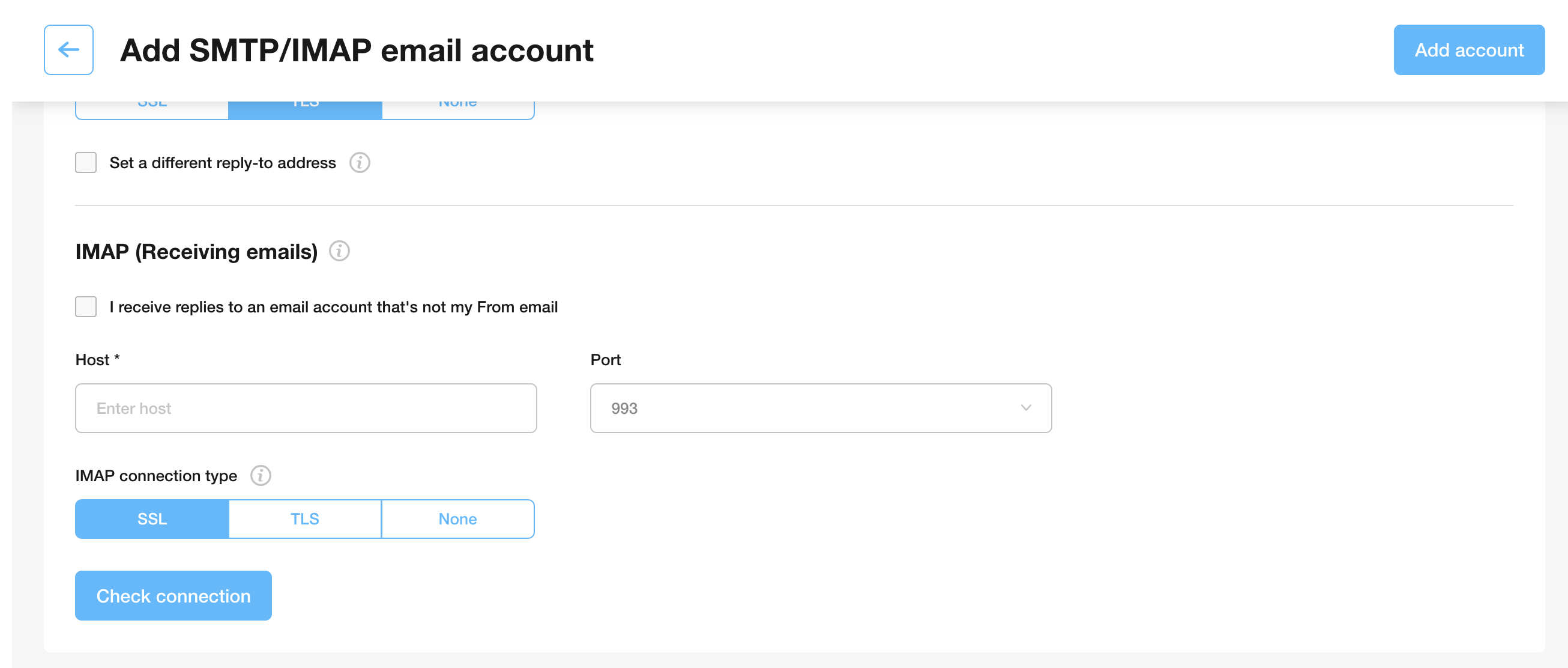Set IMAP connection type to None
This screenshot has width=1568, height=668.
[x=458, y=519]
